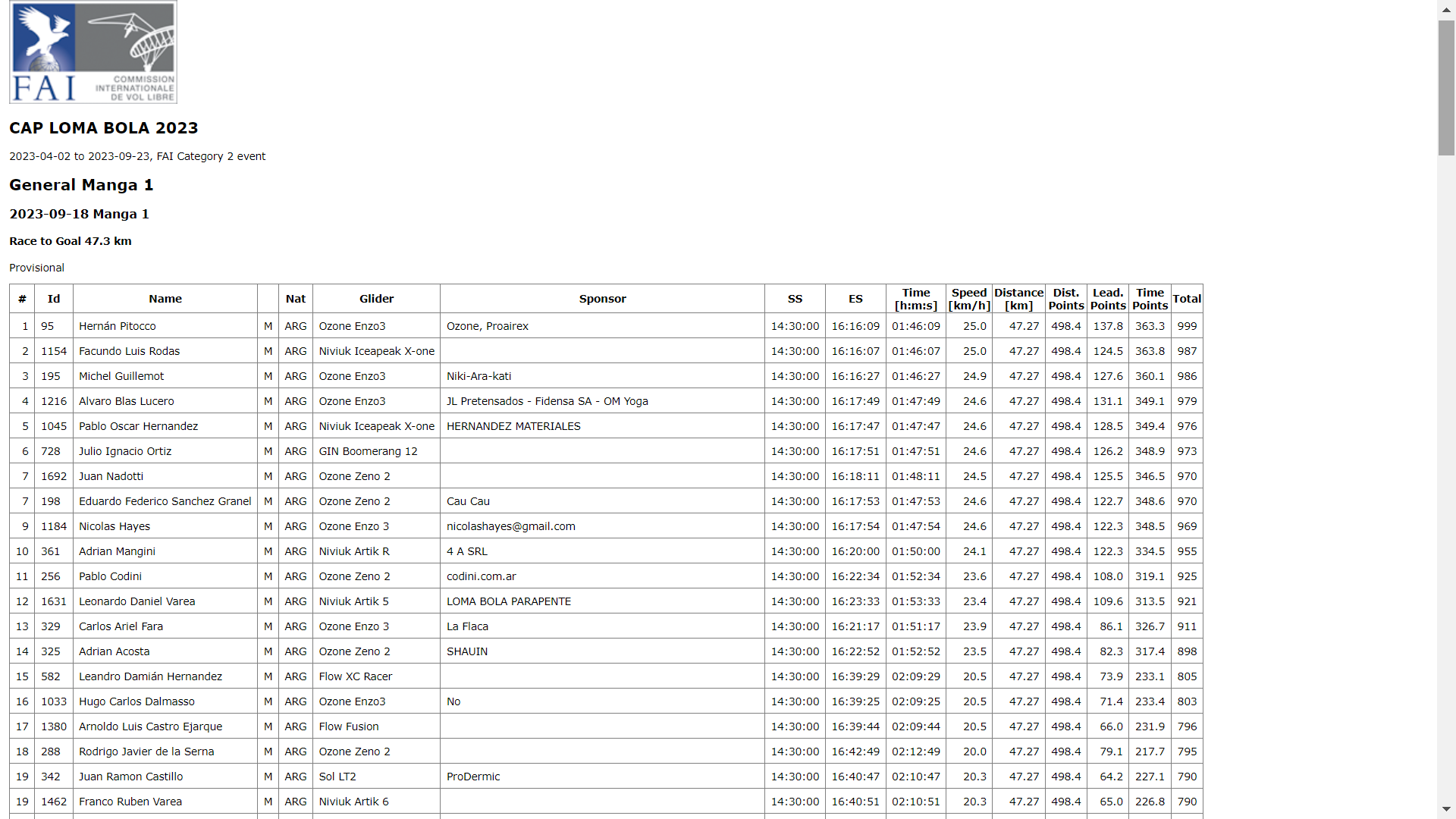Screen dimensions: 1456x819
Task: Click pilot name Hernán Pitocco
Action: click(118, 326)
